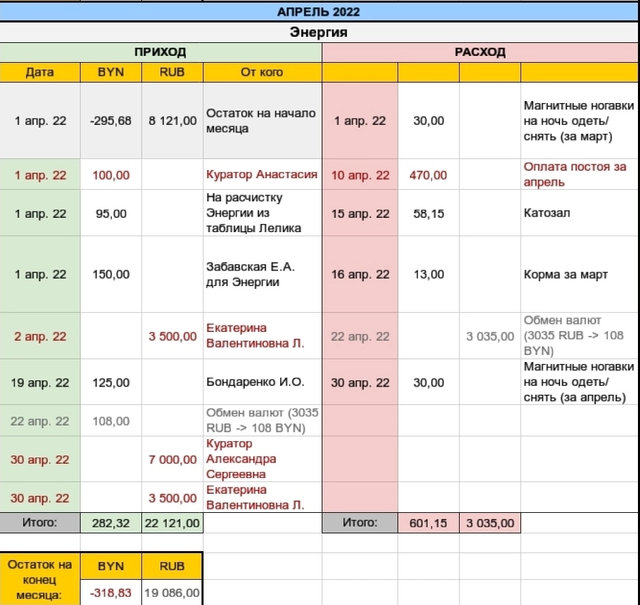The height and width of the screenshot is (605, 640).
Task: Select the Дата column header cell
Action: pos(40,72)
